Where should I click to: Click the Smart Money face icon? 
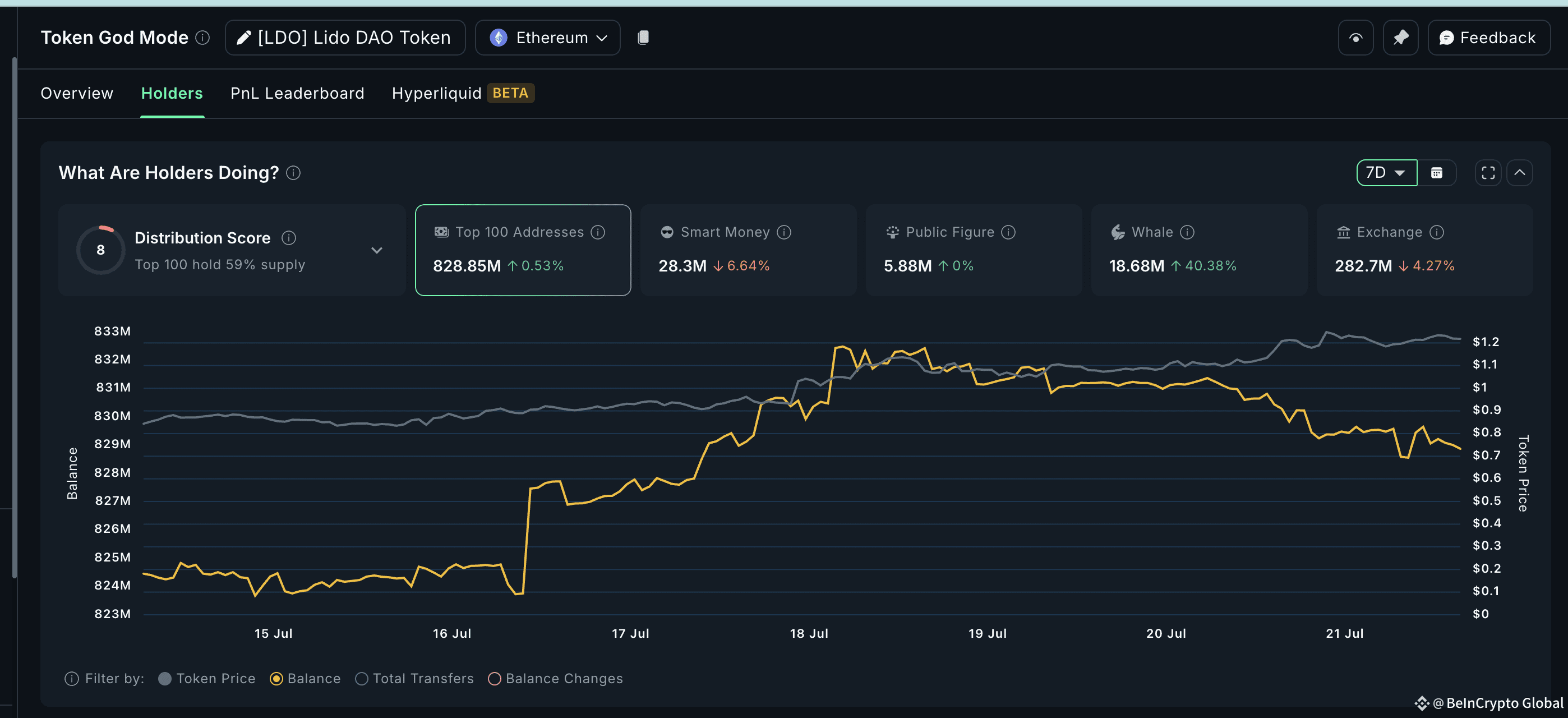pyautogui.click(x=667, y=233)
